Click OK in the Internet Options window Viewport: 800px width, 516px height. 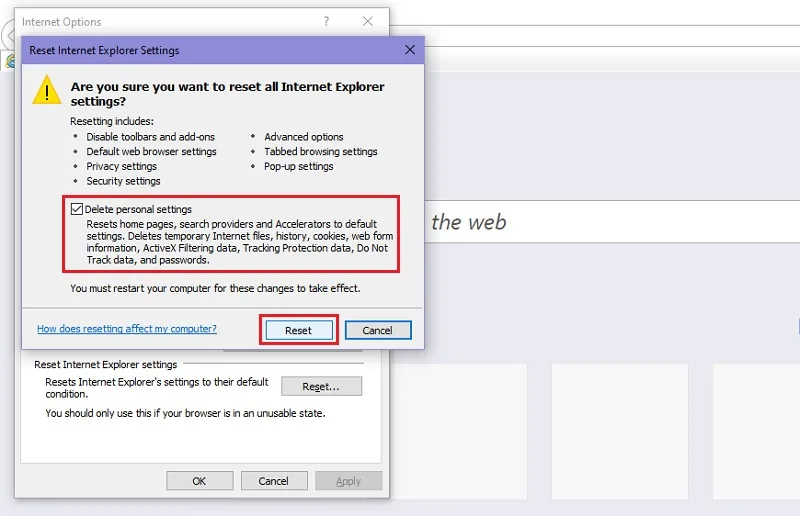click(199, 481)
